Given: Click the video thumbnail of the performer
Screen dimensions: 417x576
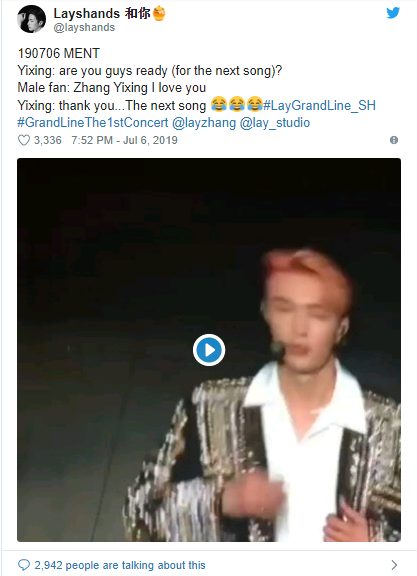Looking at the screenshot, I should [x=209, y=350].
